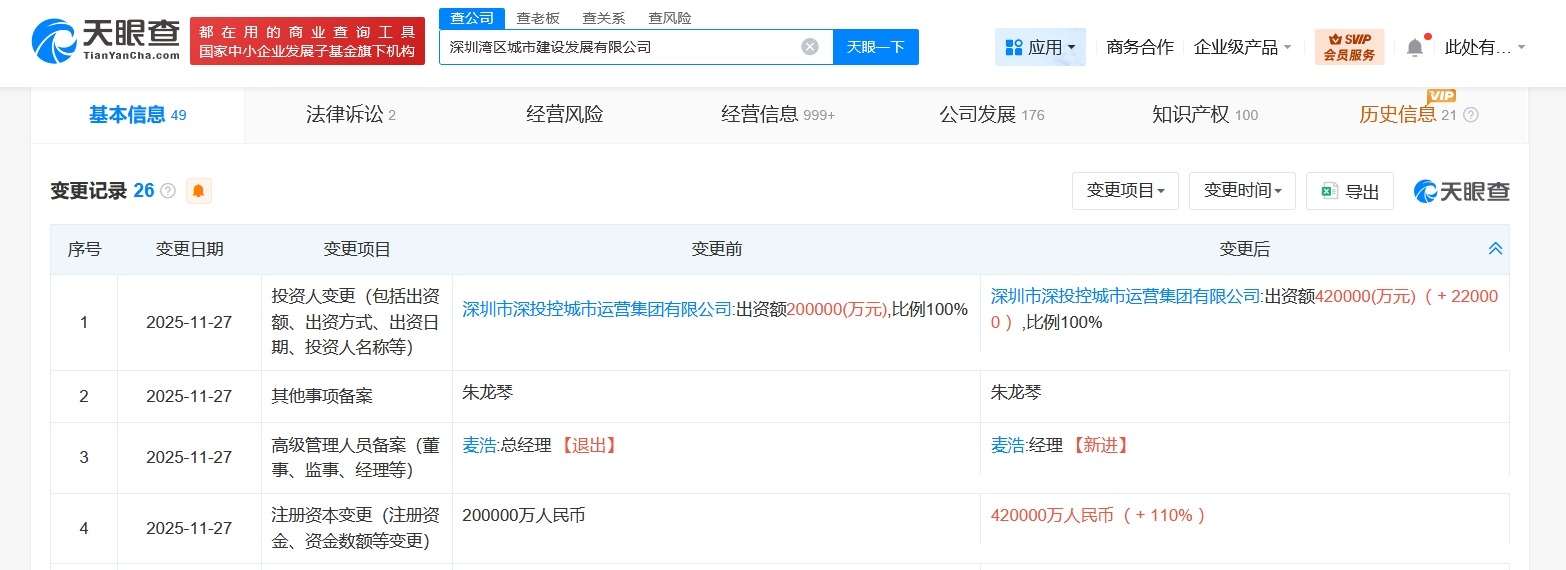1566x570 pixels.
Task: Clear the search box with X icon
Action: tap(810, 47)
